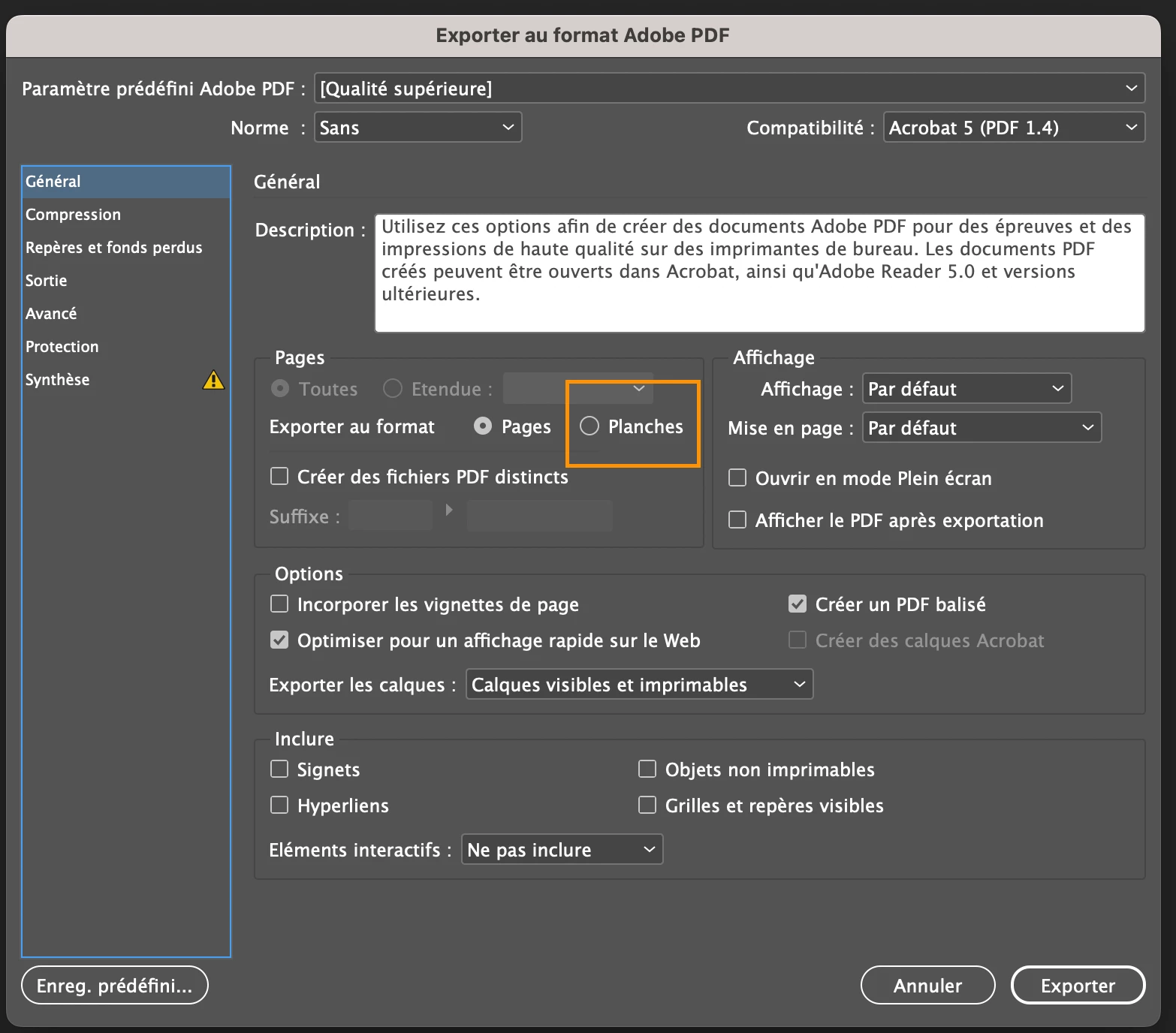Click the disabled field after Suffixe arrow
This screenshot has height=1033, width=1176.
540,516
